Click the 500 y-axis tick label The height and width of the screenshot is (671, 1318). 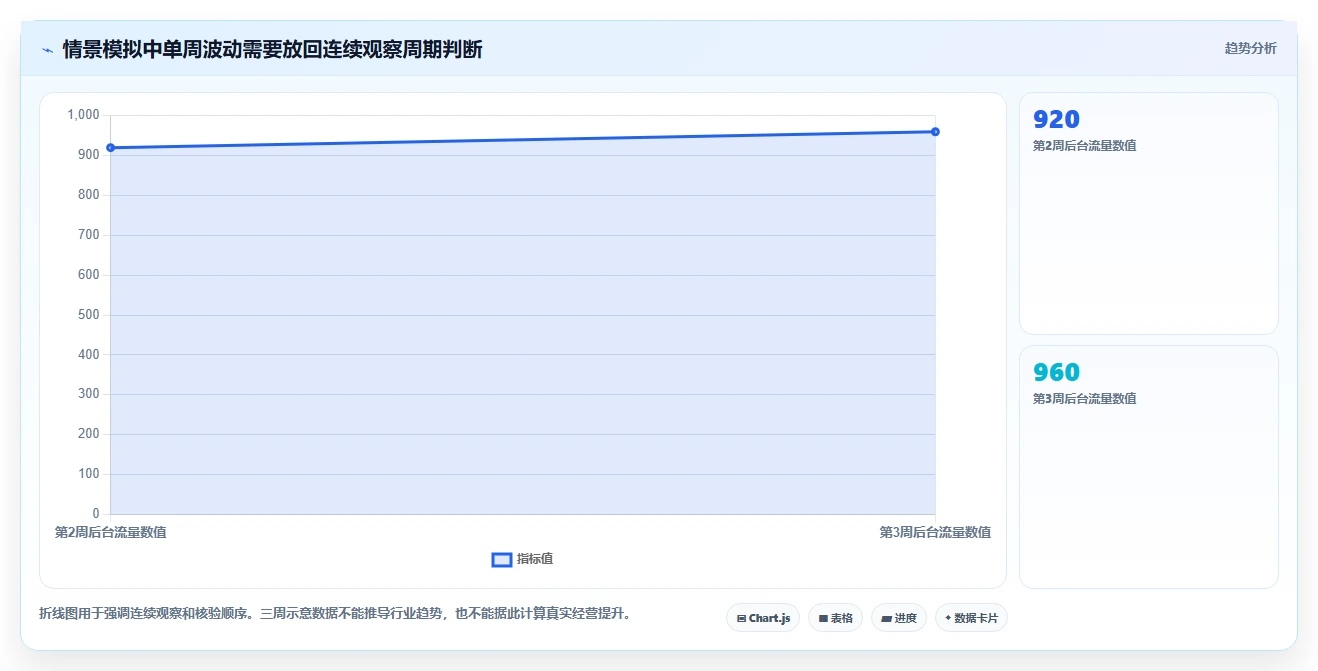coord(89,315)
